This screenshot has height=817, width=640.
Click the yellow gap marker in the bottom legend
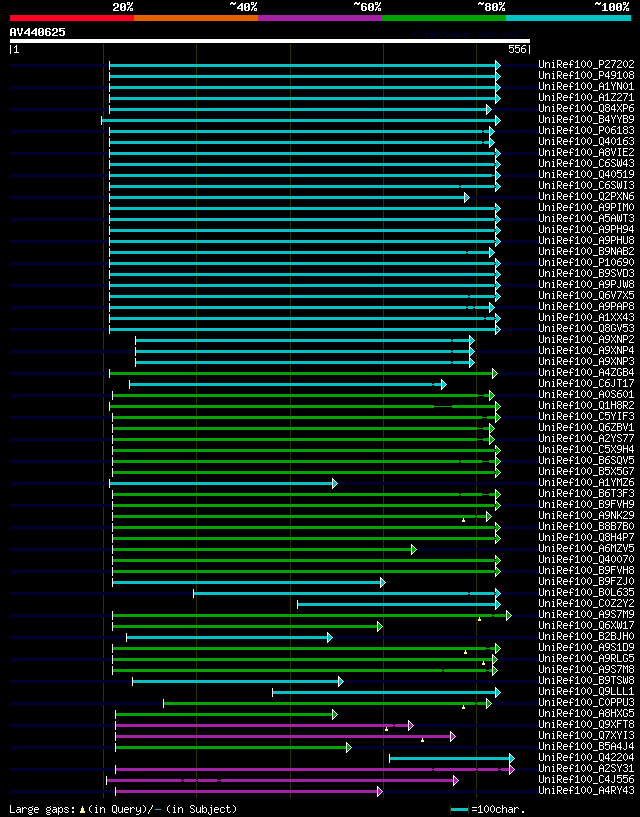(x=82, y=810)
